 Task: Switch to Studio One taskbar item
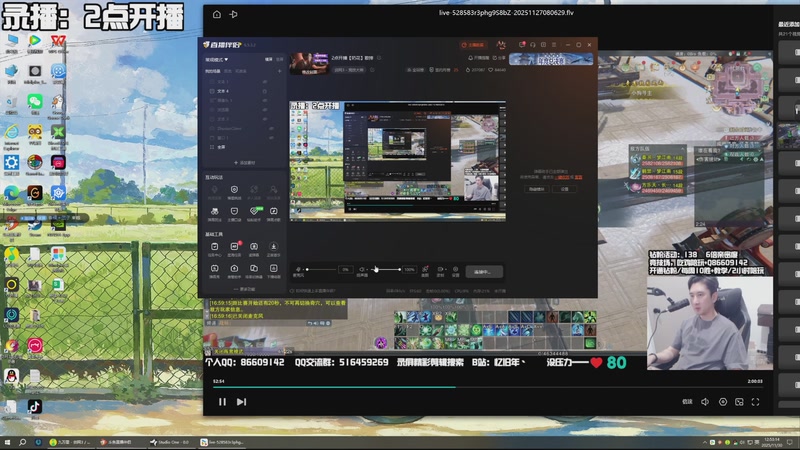click(170, 442)
